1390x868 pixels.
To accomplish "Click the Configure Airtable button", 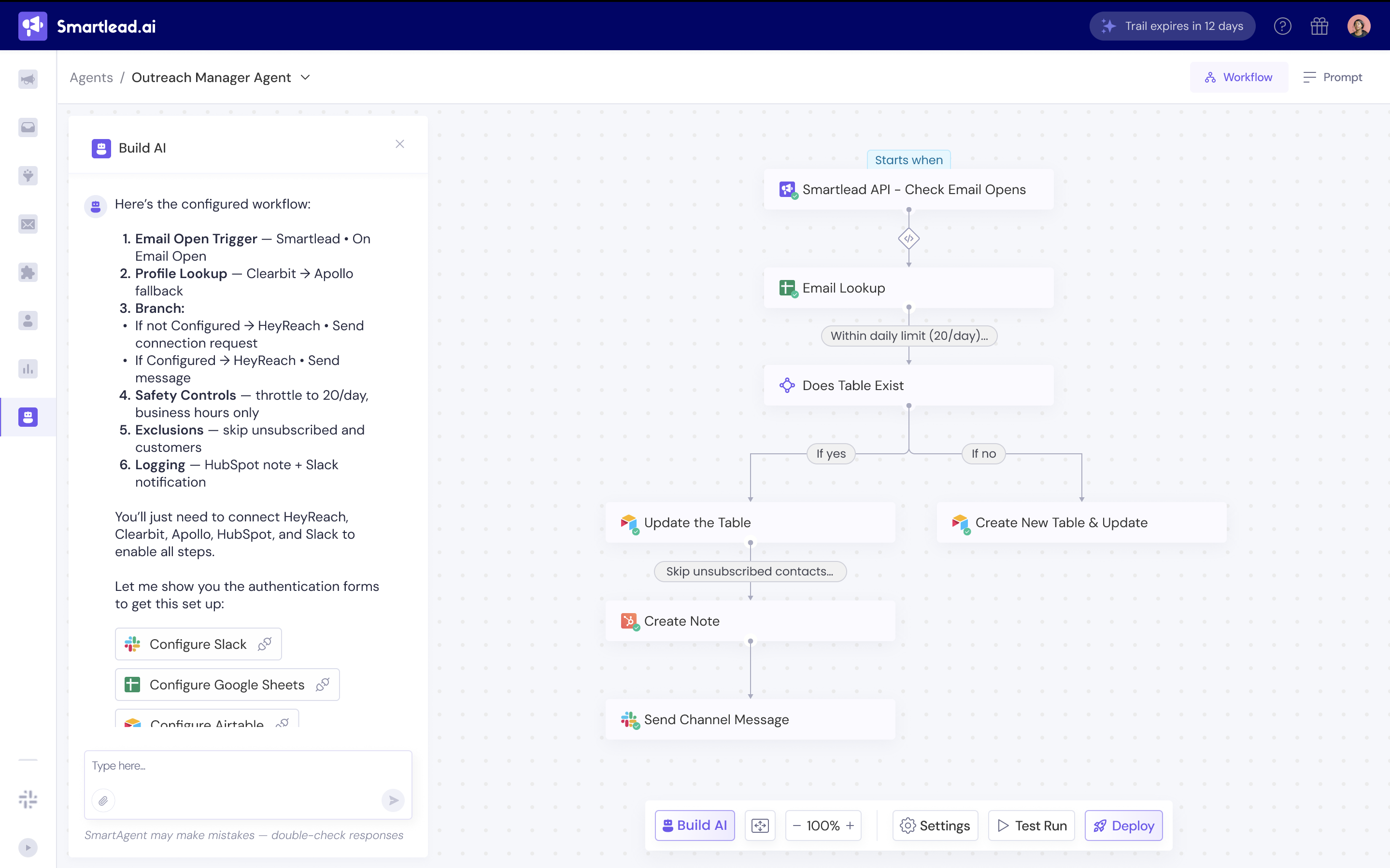I will click(207, 719).
